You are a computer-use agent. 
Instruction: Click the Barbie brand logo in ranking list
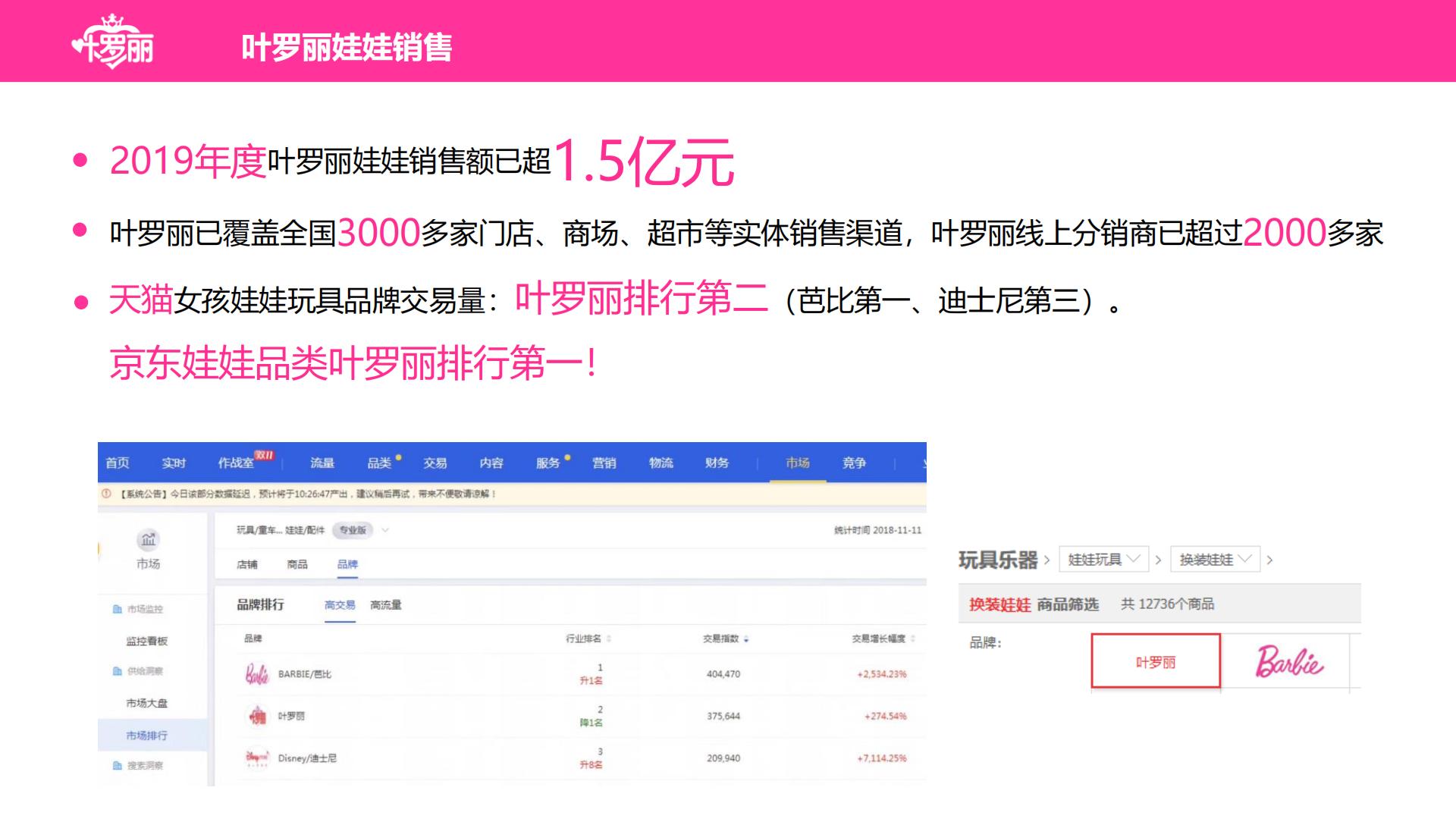(x=257, y=674)
